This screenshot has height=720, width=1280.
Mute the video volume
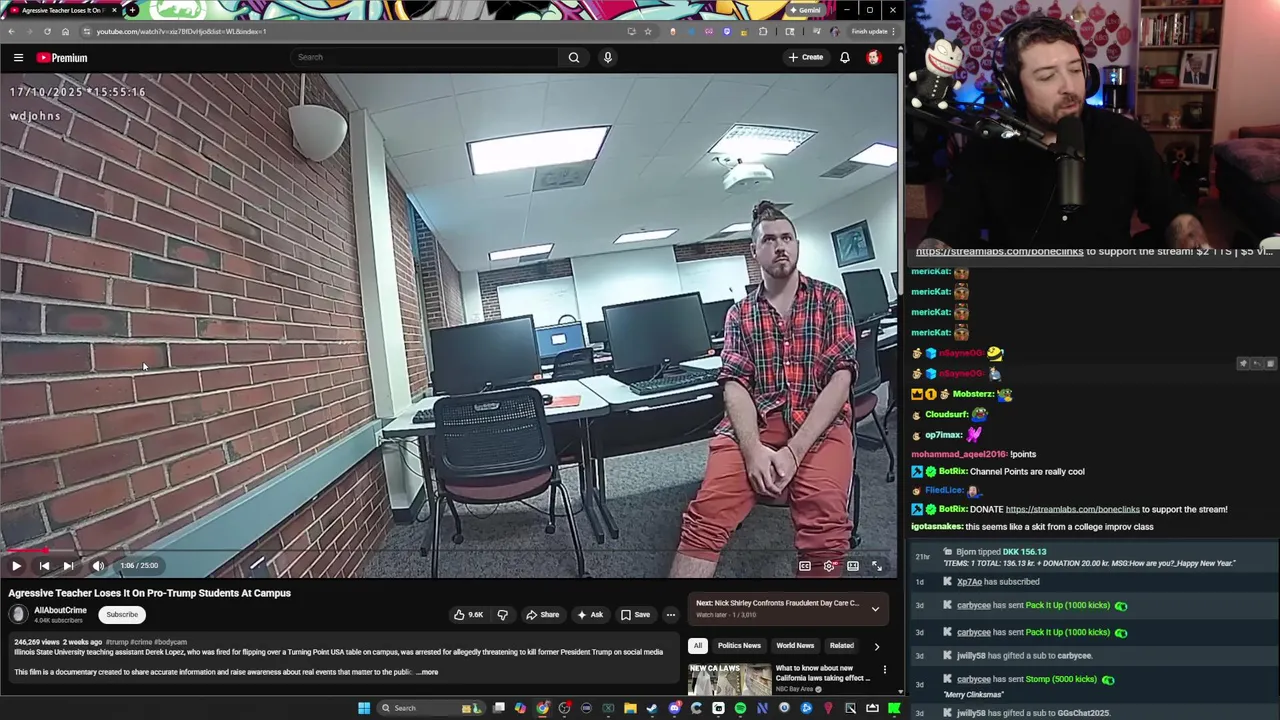coord(98,566)
